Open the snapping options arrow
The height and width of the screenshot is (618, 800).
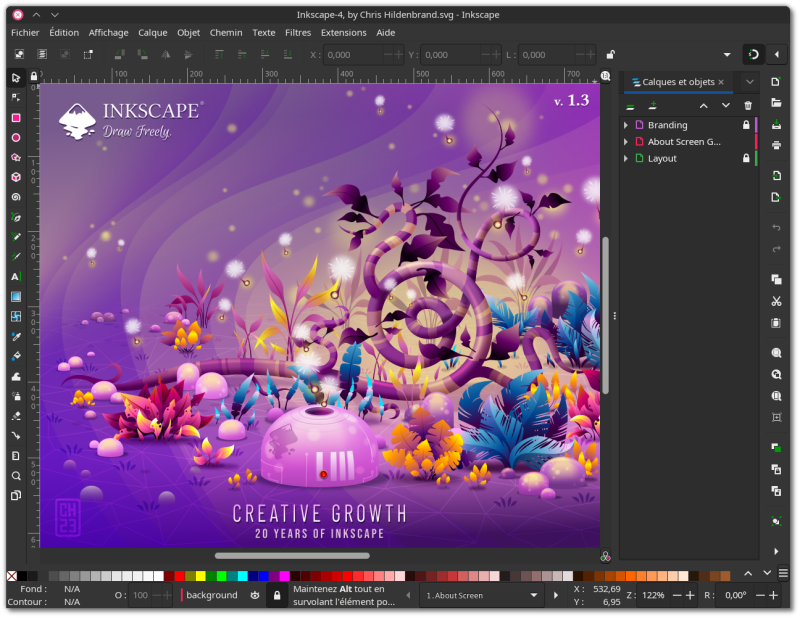[x=777, y=55]
